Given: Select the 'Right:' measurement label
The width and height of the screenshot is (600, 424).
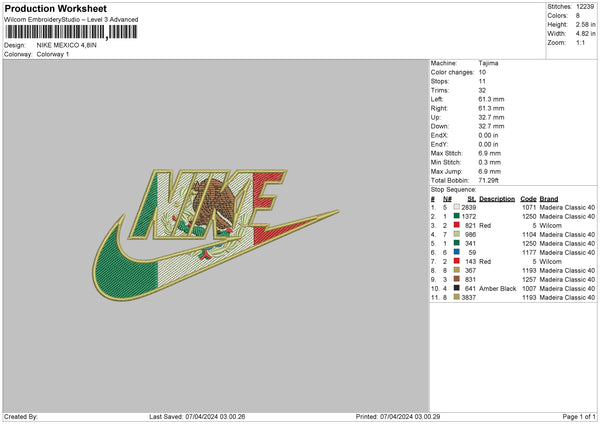Looking at the screenshot, I should 439,108.
